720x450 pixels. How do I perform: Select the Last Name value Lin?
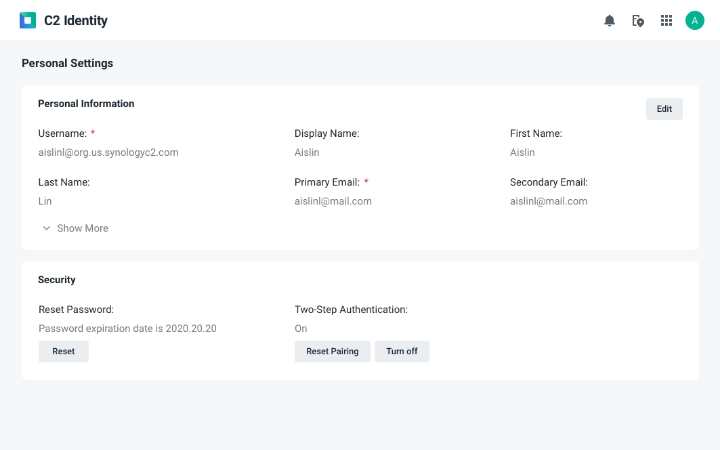click(45, 201)
